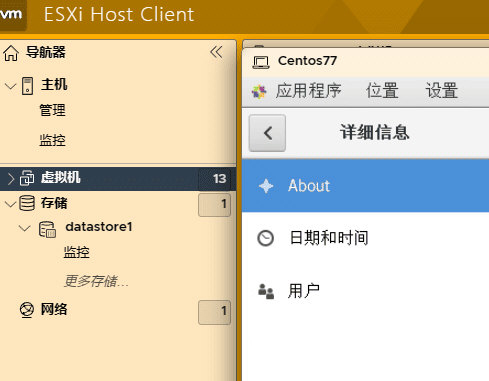
Task: Collapse the datastore1 tree node
Action: pos(24,228)
